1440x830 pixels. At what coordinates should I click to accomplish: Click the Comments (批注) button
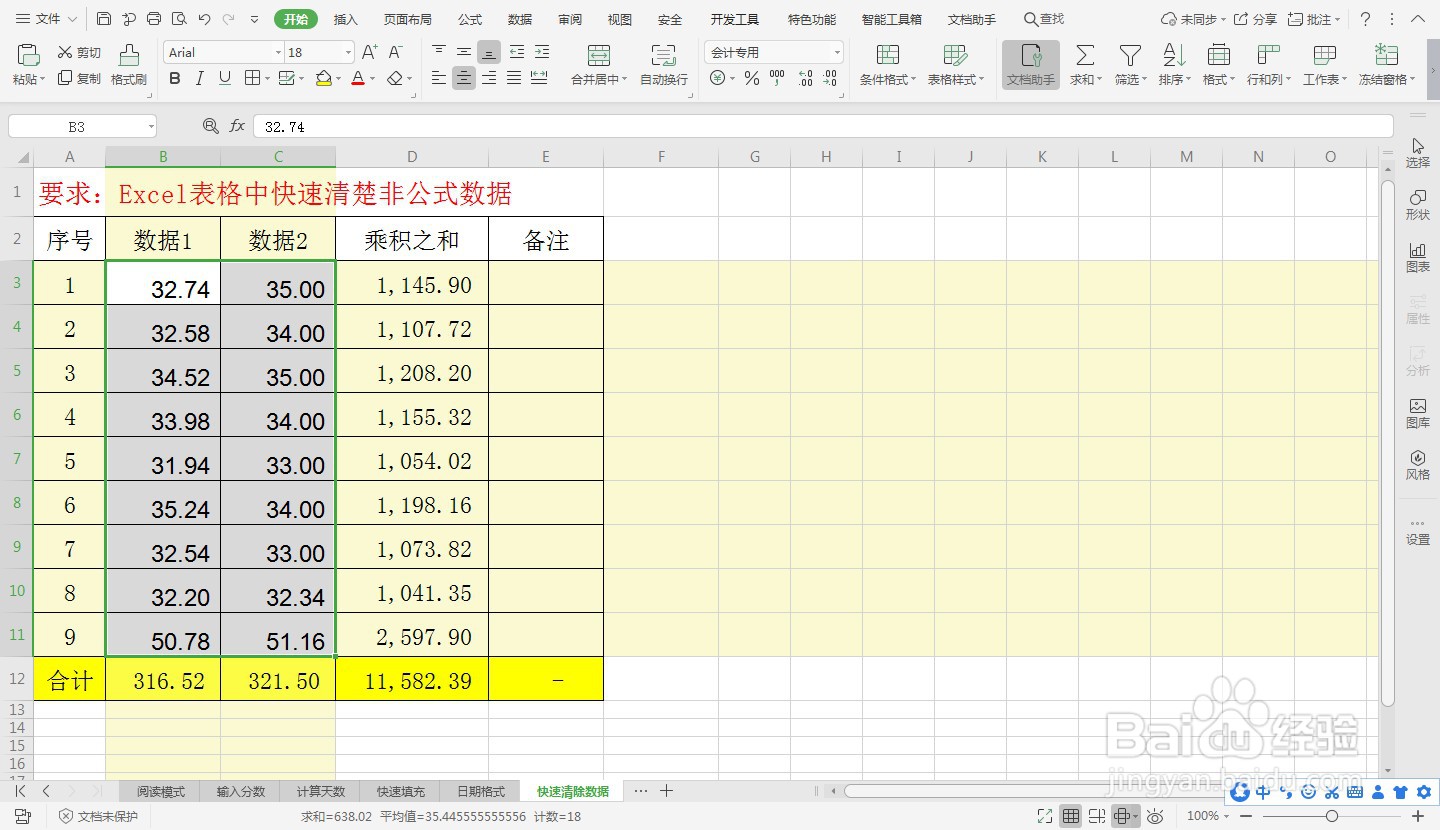pyautogui.click(x=1315, y=19)
